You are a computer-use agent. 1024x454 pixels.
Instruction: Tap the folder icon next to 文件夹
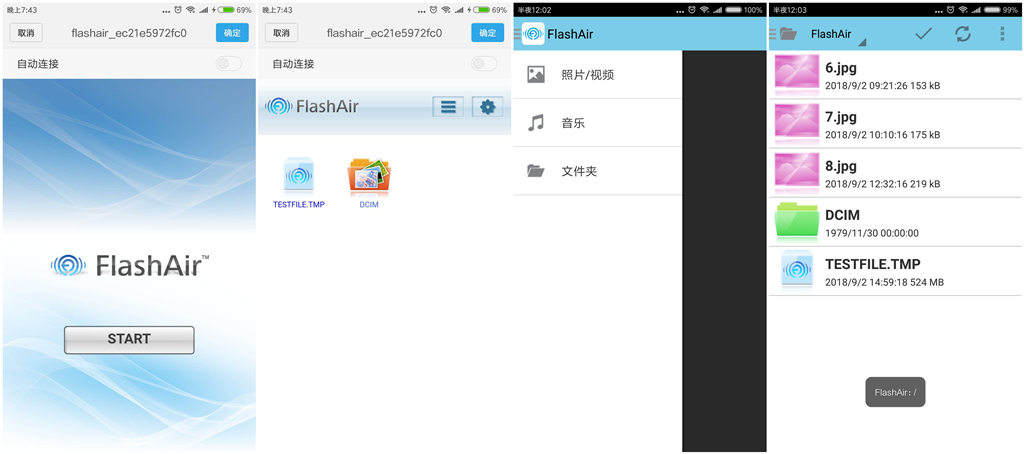536,171
